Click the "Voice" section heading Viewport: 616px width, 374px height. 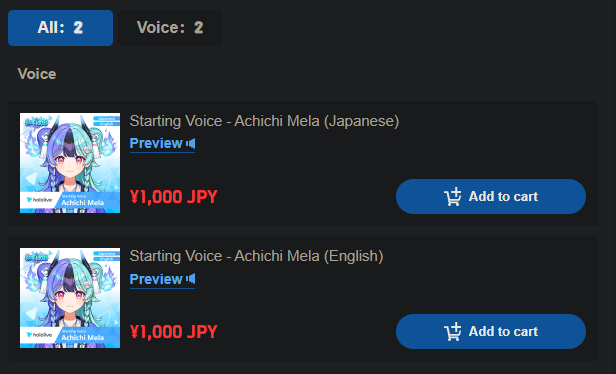click(37, 74)
